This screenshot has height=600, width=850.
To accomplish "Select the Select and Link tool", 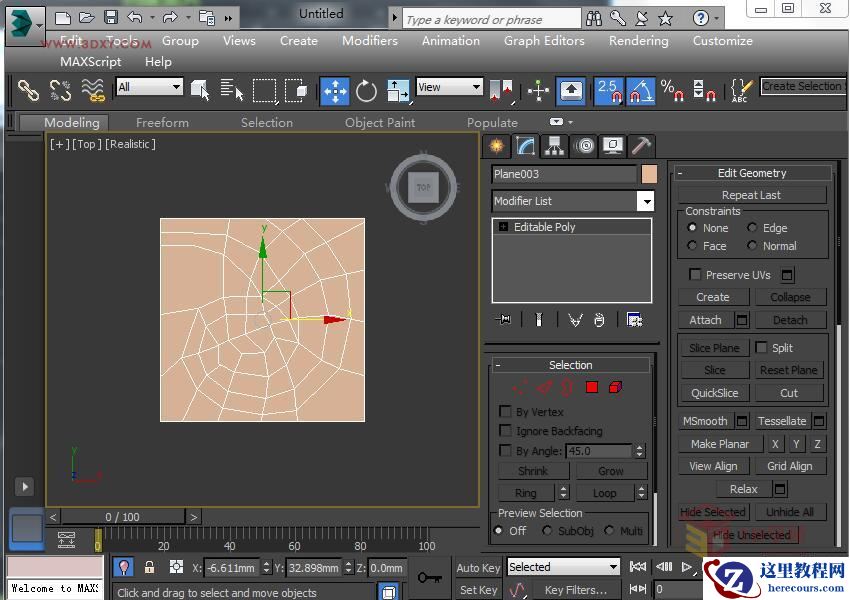I will click(x=27, y=90).
